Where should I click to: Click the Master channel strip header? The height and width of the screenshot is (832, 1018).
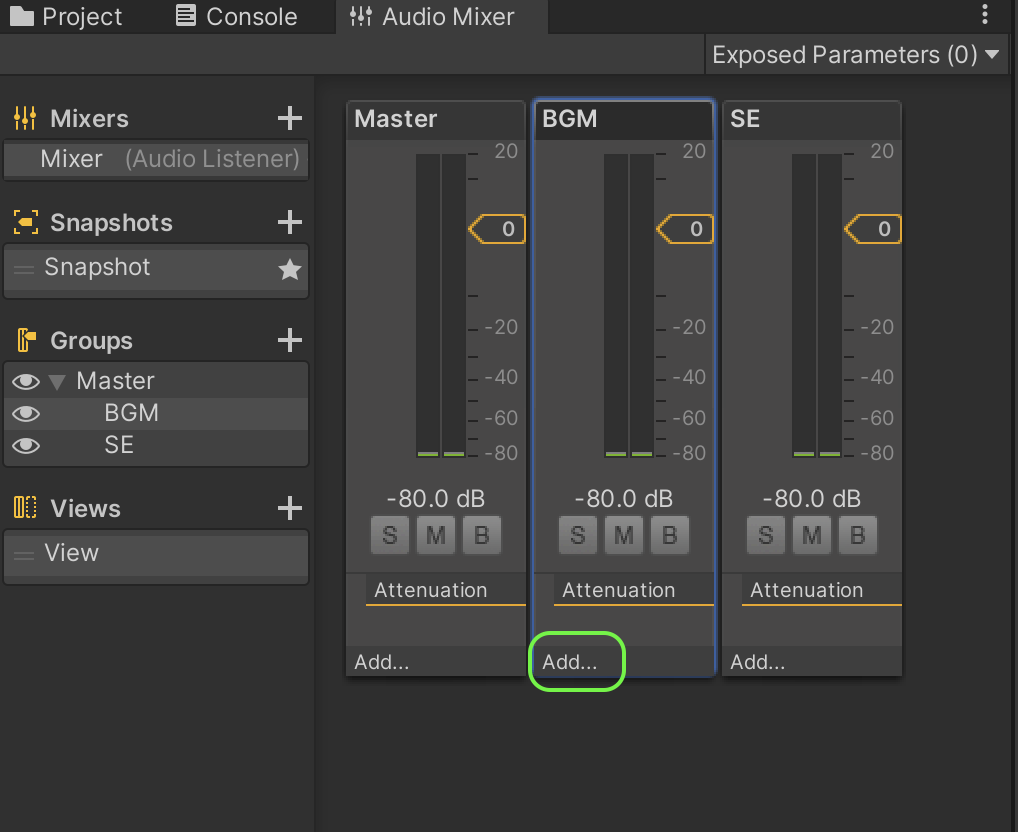436,119
